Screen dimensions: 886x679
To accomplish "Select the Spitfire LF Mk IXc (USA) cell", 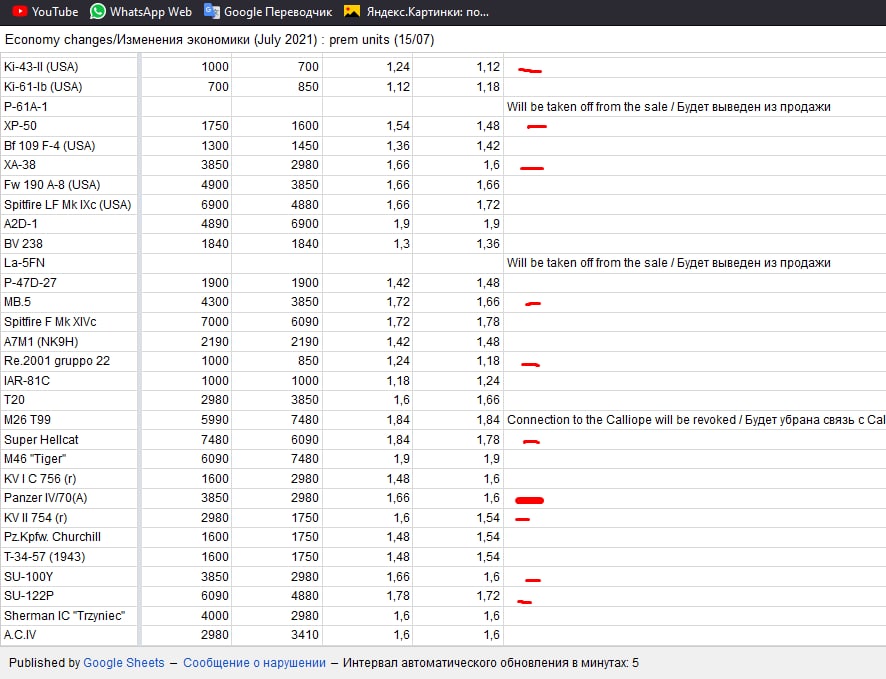I will coord(67,204).
